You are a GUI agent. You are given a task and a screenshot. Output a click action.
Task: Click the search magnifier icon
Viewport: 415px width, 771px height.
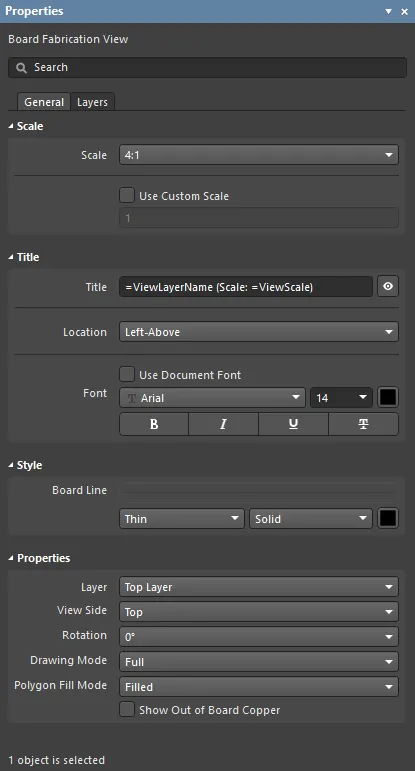tap(21, 68)
